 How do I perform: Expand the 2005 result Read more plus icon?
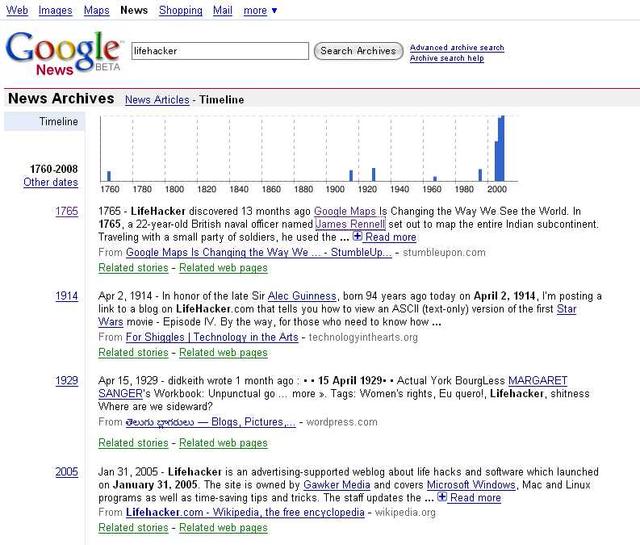click(x=442, y=497)
